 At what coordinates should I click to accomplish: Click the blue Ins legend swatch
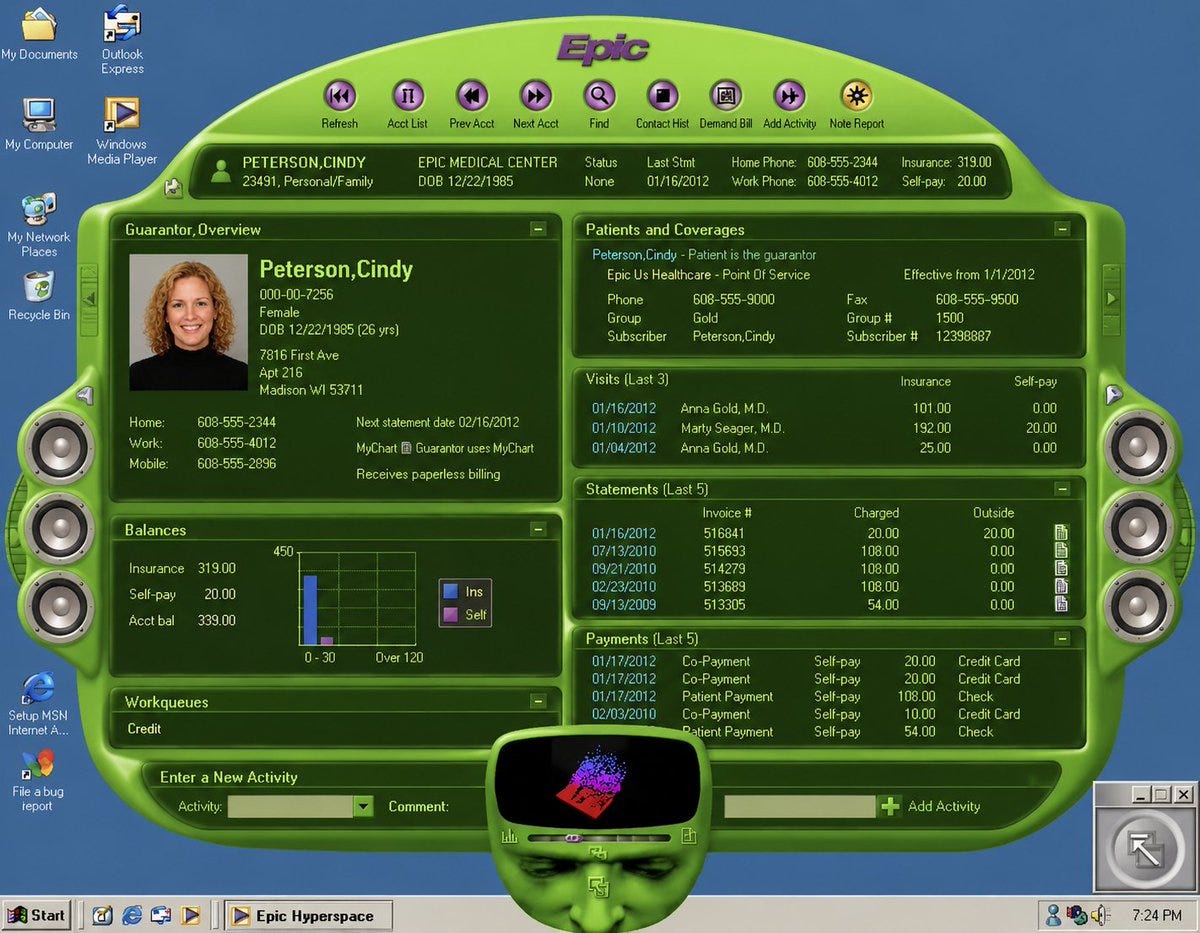pos(450,592)
